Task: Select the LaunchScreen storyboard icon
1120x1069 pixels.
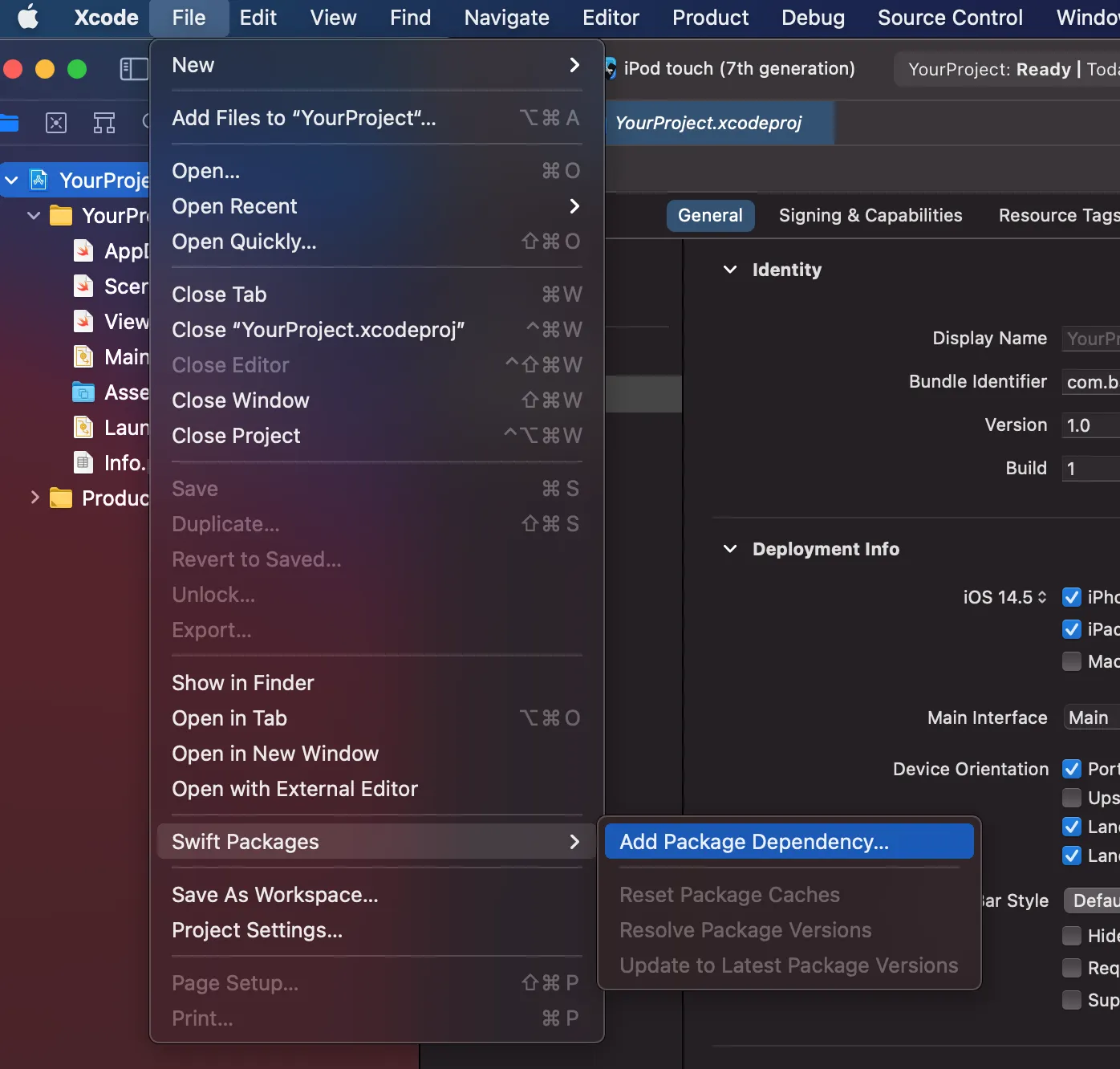Action: coord(83,427)
